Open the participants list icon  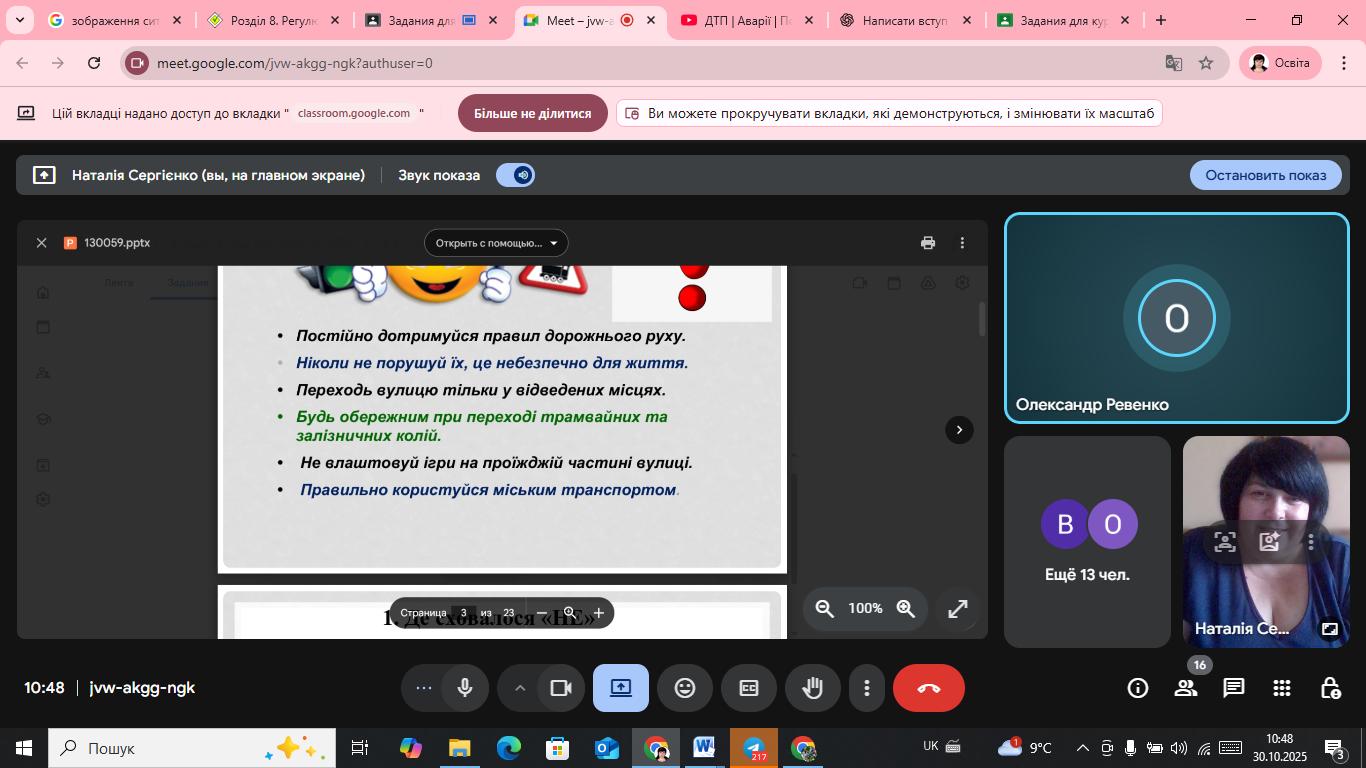pyautogui.click(x=1186, y=688)
